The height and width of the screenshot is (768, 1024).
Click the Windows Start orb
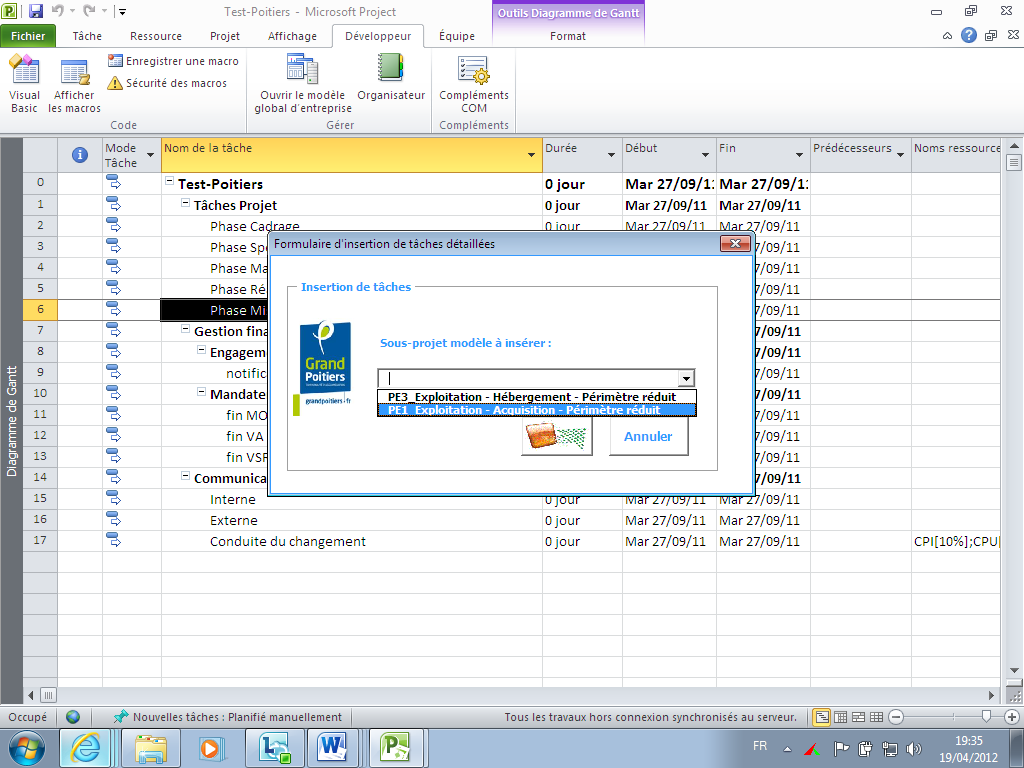[27, 748]
